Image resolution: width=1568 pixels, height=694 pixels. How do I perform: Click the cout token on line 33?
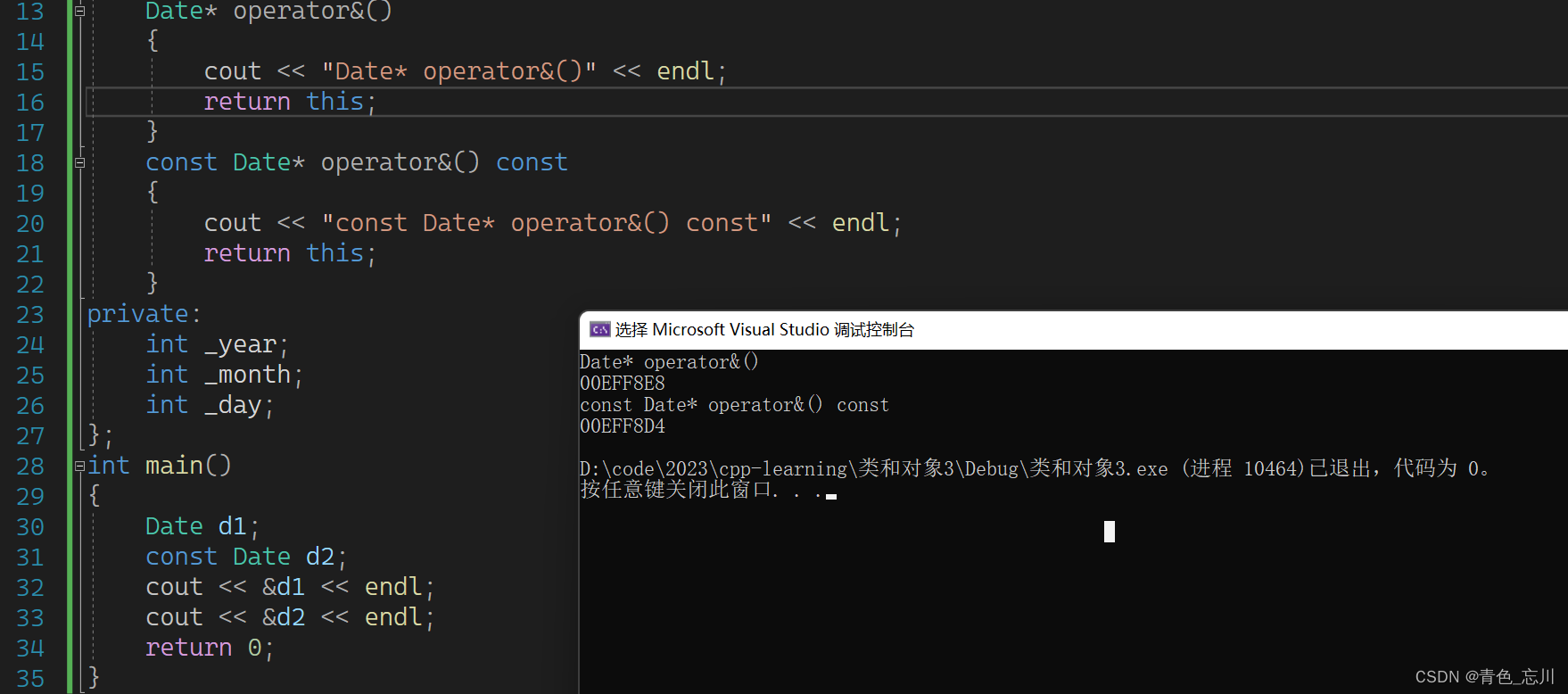click(x=174, y=617)
